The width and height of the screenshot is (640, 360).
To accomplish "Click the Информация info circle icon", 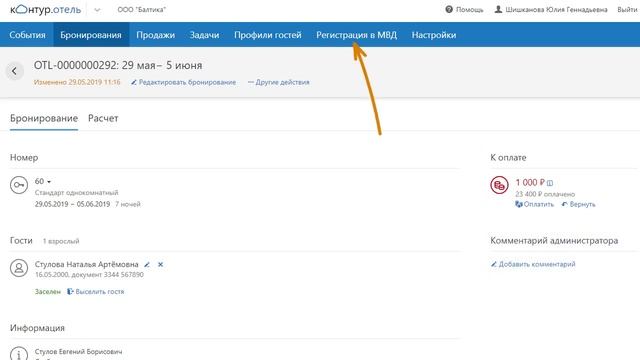I will pos(19,353).
